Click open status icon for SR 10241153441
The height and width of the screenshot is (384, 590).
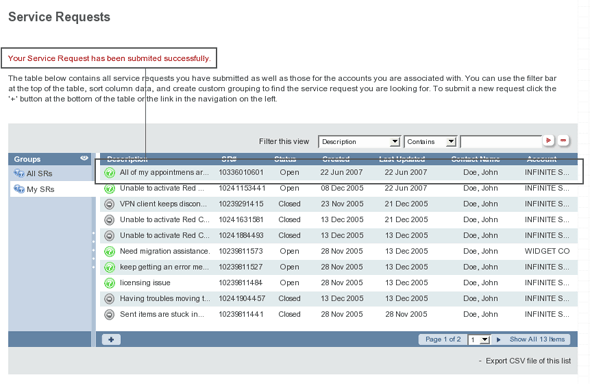point(109,188)
